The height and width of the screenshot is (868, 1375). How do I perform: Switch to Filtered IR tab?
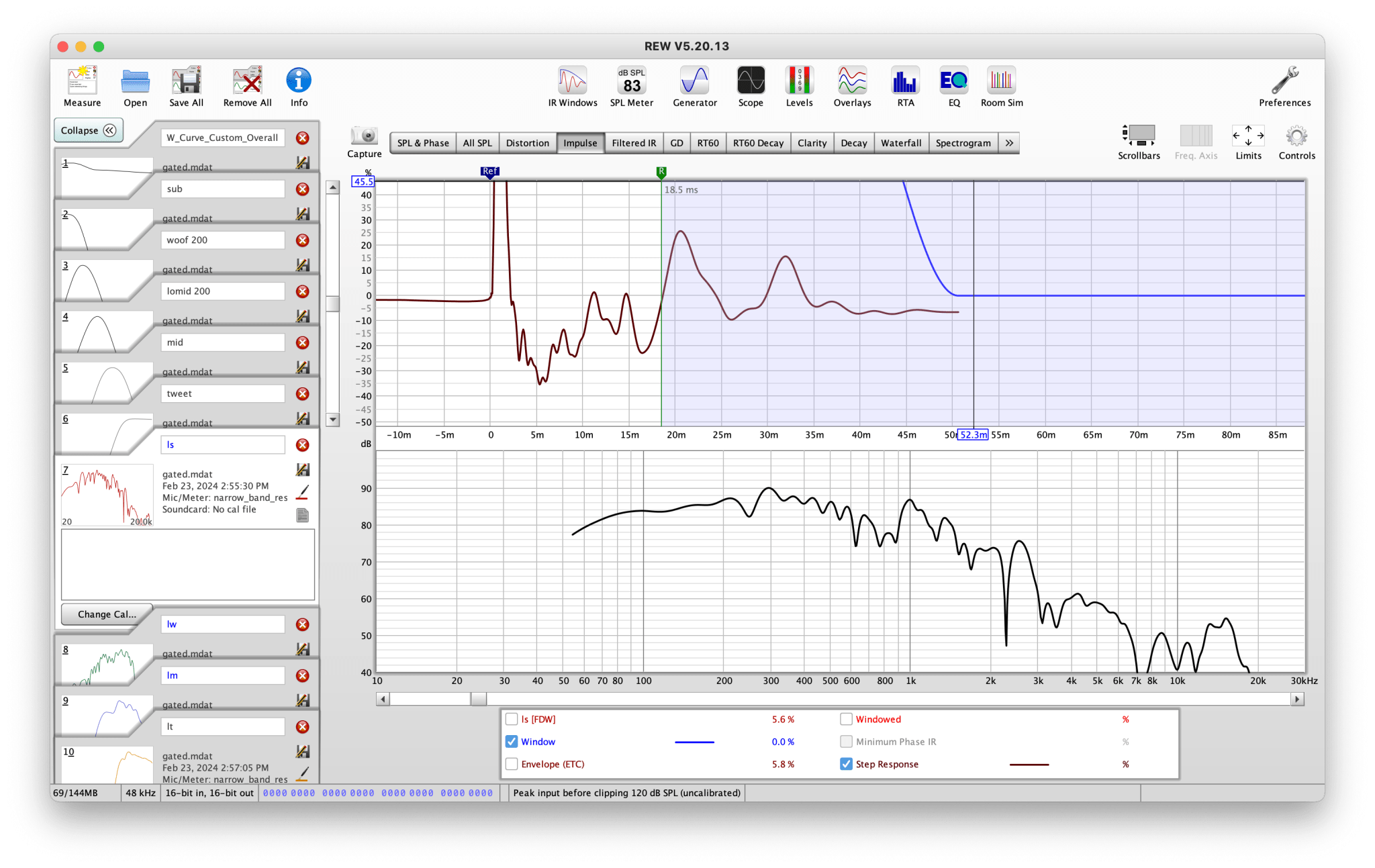coord(634,143)
